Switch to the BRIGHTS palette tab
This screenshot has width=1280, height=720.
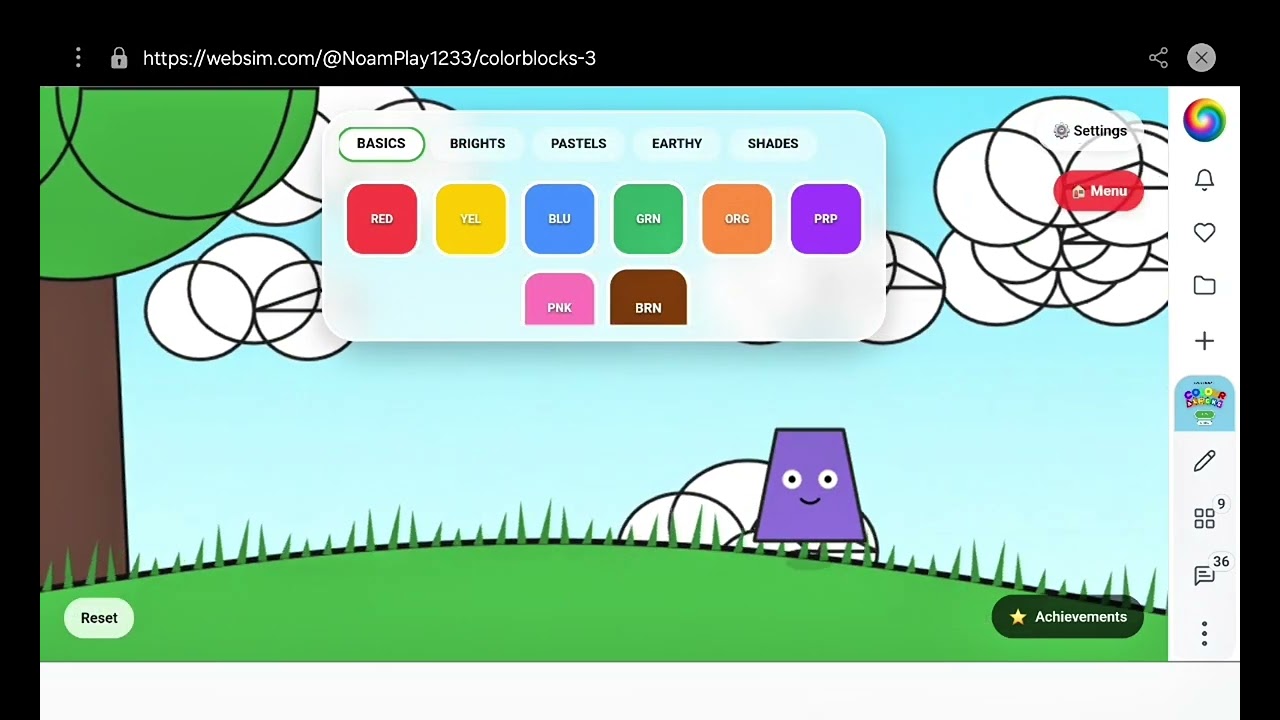point(477,144)
